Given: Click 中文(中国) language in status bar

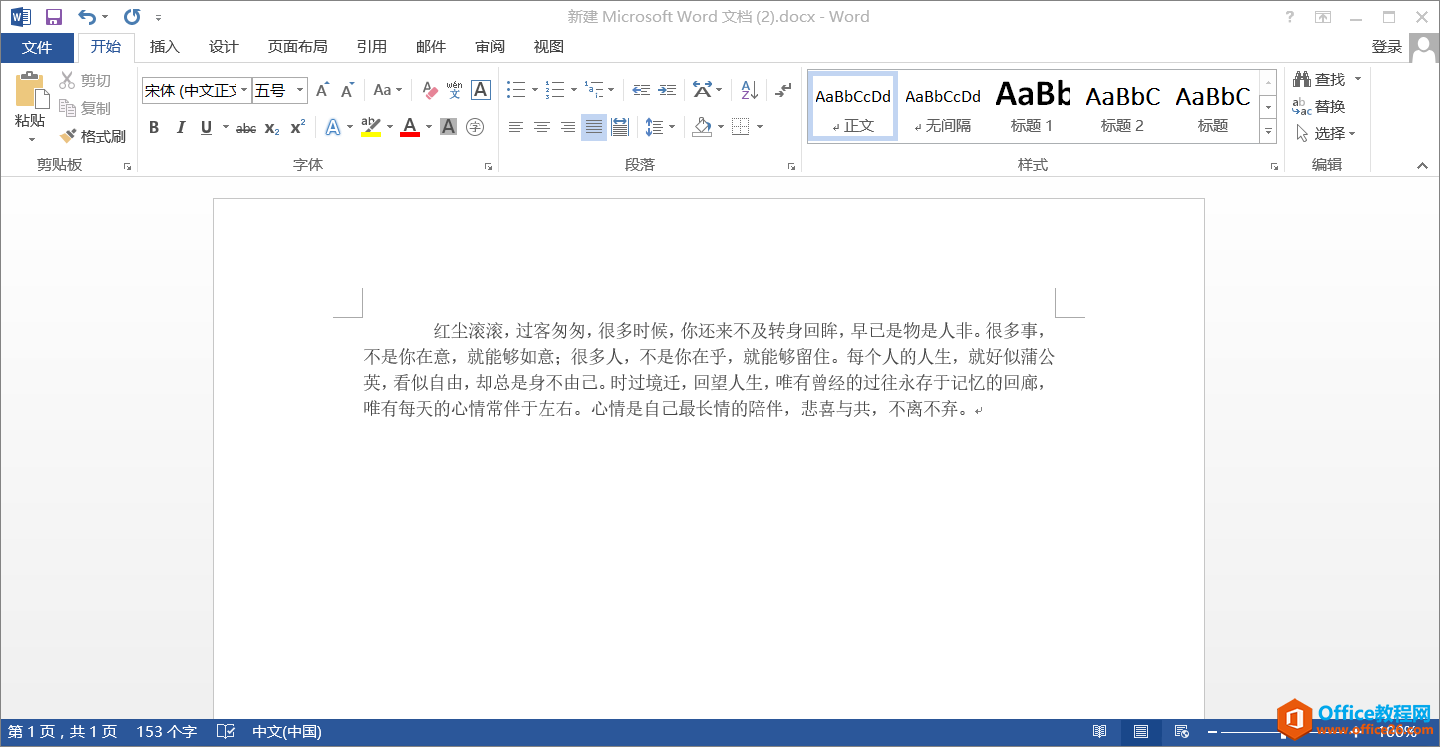Looking at the screenshot, I should coord(287,732).
